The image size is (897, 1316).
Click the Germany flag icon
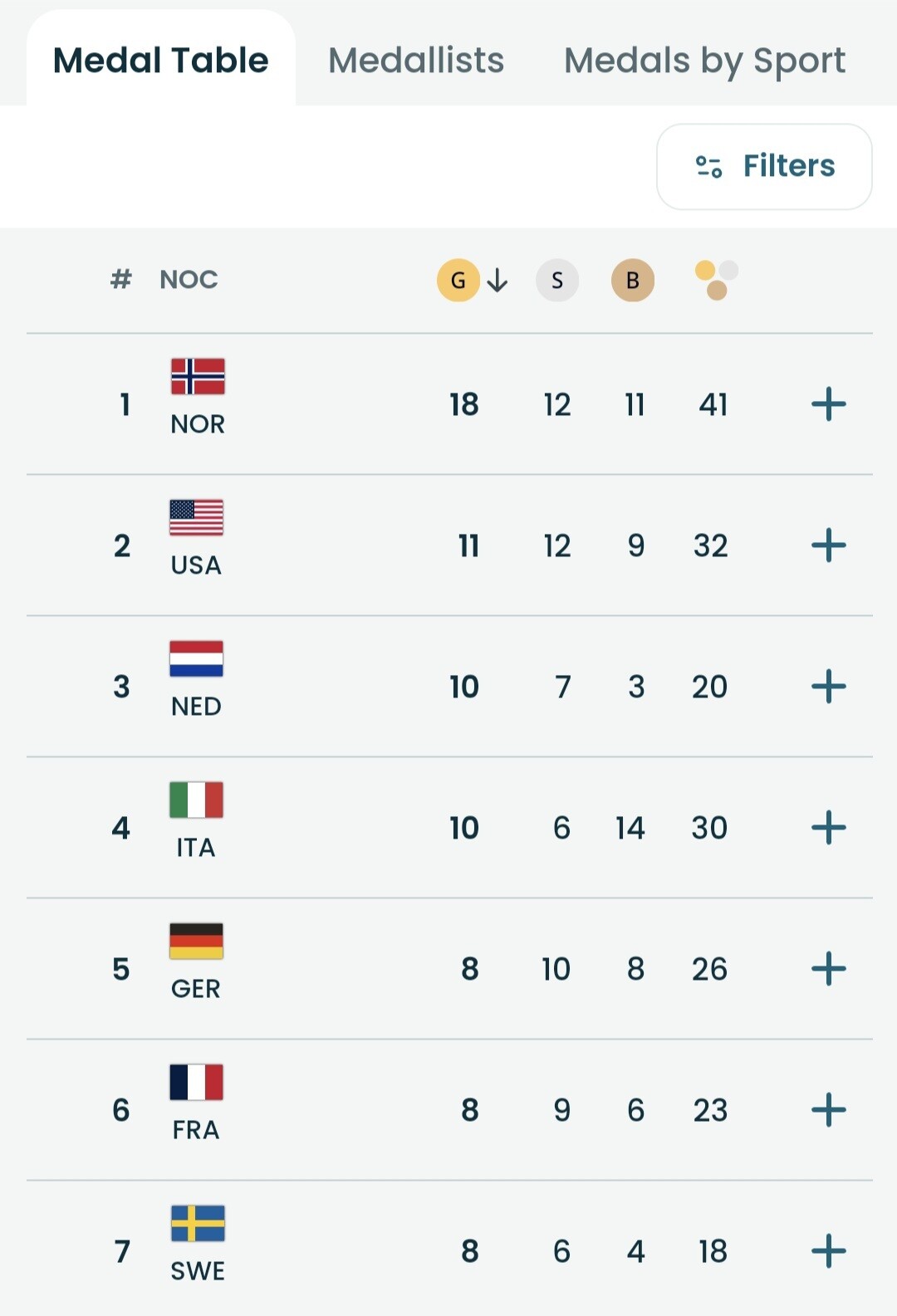click(x=197, y=941)
